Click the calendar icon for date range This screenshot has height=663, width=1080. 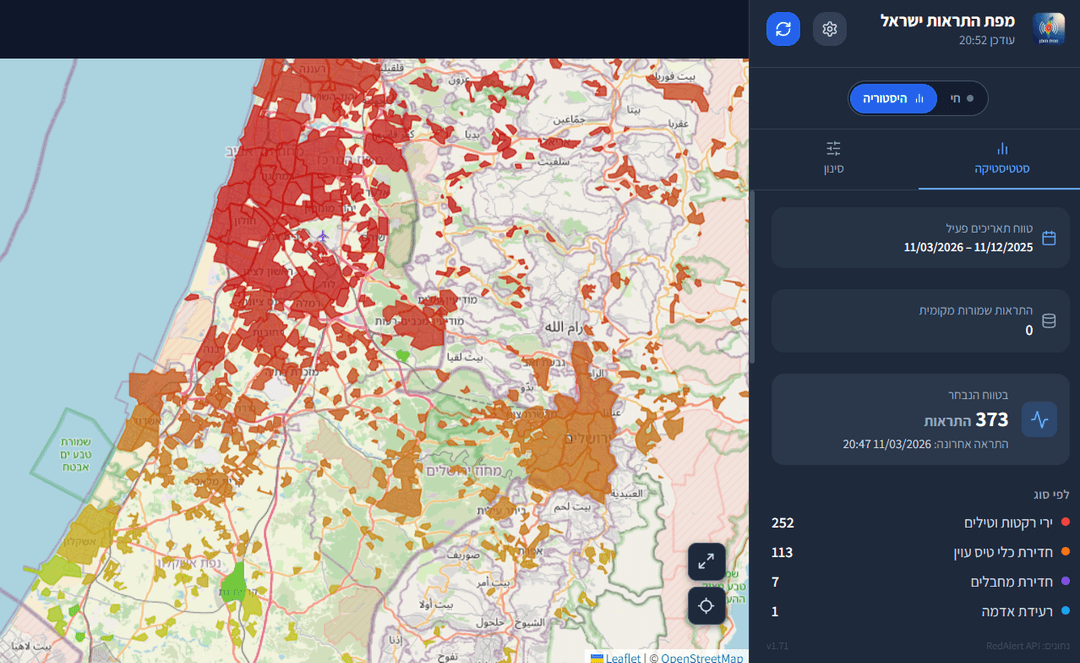pos(1049,238)
